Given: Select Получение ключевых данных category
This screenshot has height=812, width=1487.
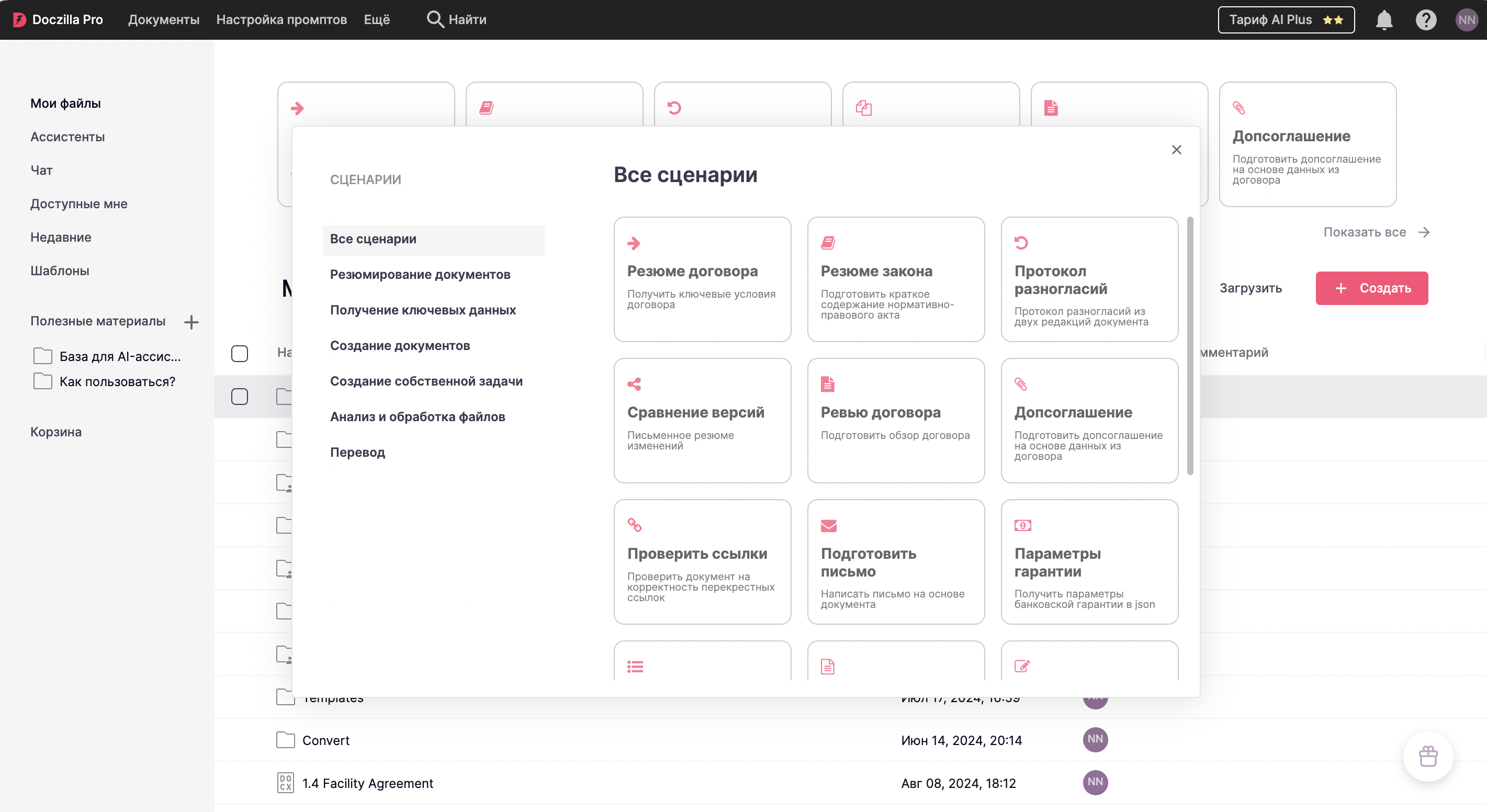Looking at the screenshot, I should point(423,310).
